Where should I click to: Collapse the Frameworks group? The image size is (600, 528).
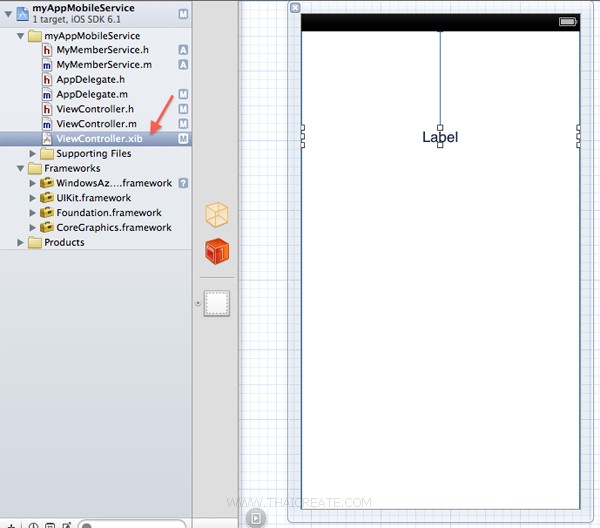point(20,168)
